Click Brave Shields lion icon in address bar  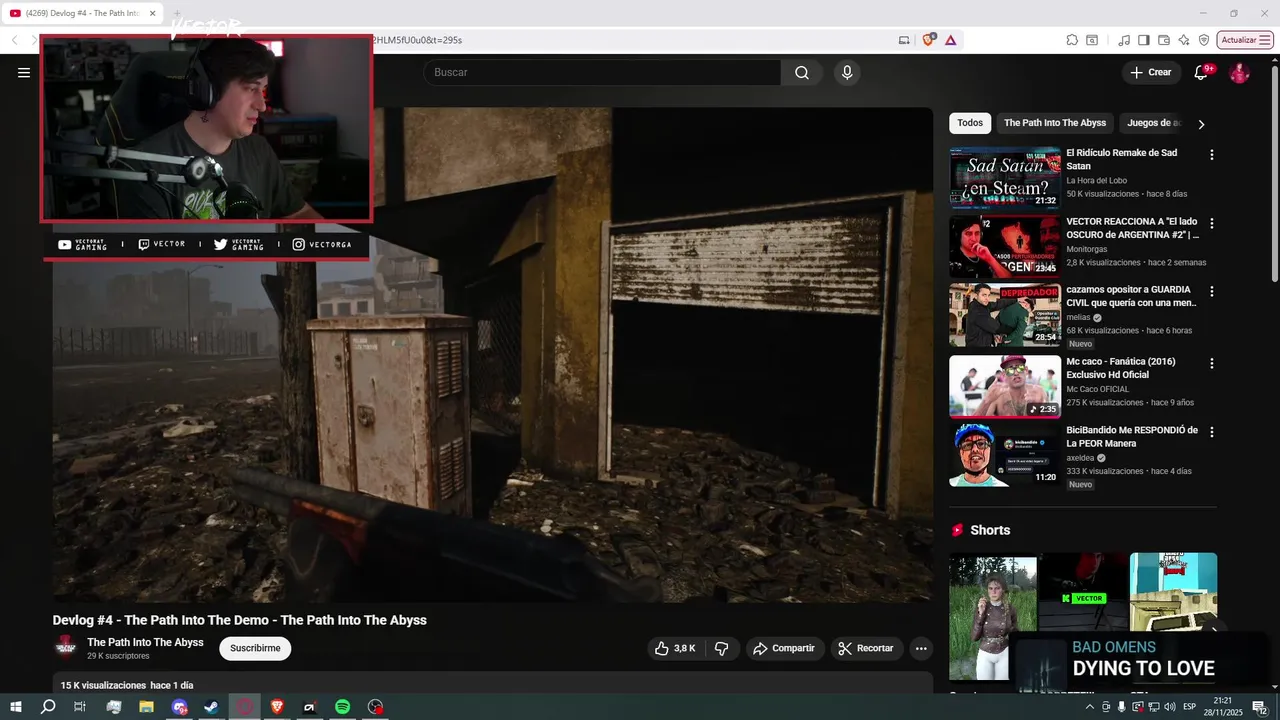[929, 40]
